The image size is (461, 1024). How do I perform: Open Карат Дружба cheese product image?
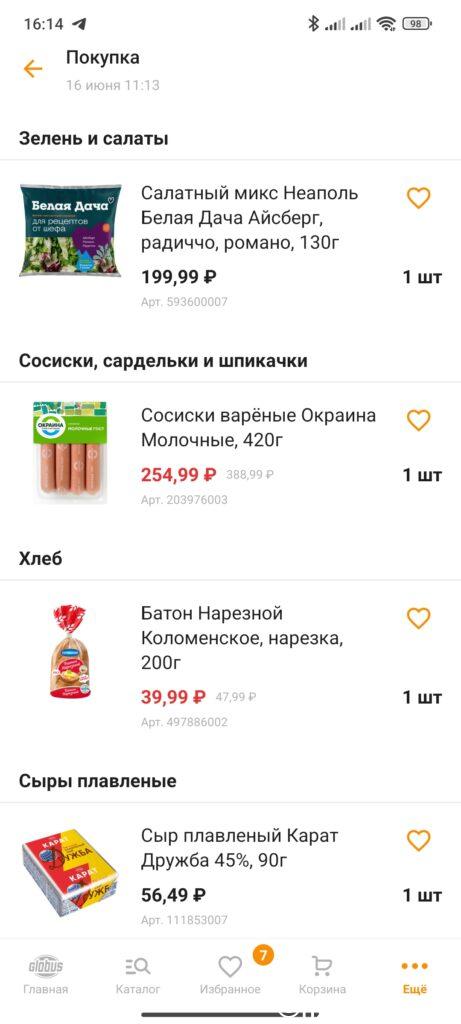coord(71,872)
